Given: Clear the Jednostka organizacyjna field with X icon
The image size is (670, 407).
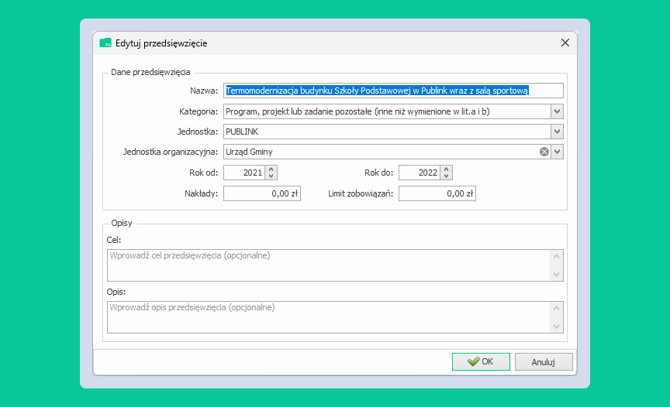Looking at the screenshot, I should [x=544, y=152].
